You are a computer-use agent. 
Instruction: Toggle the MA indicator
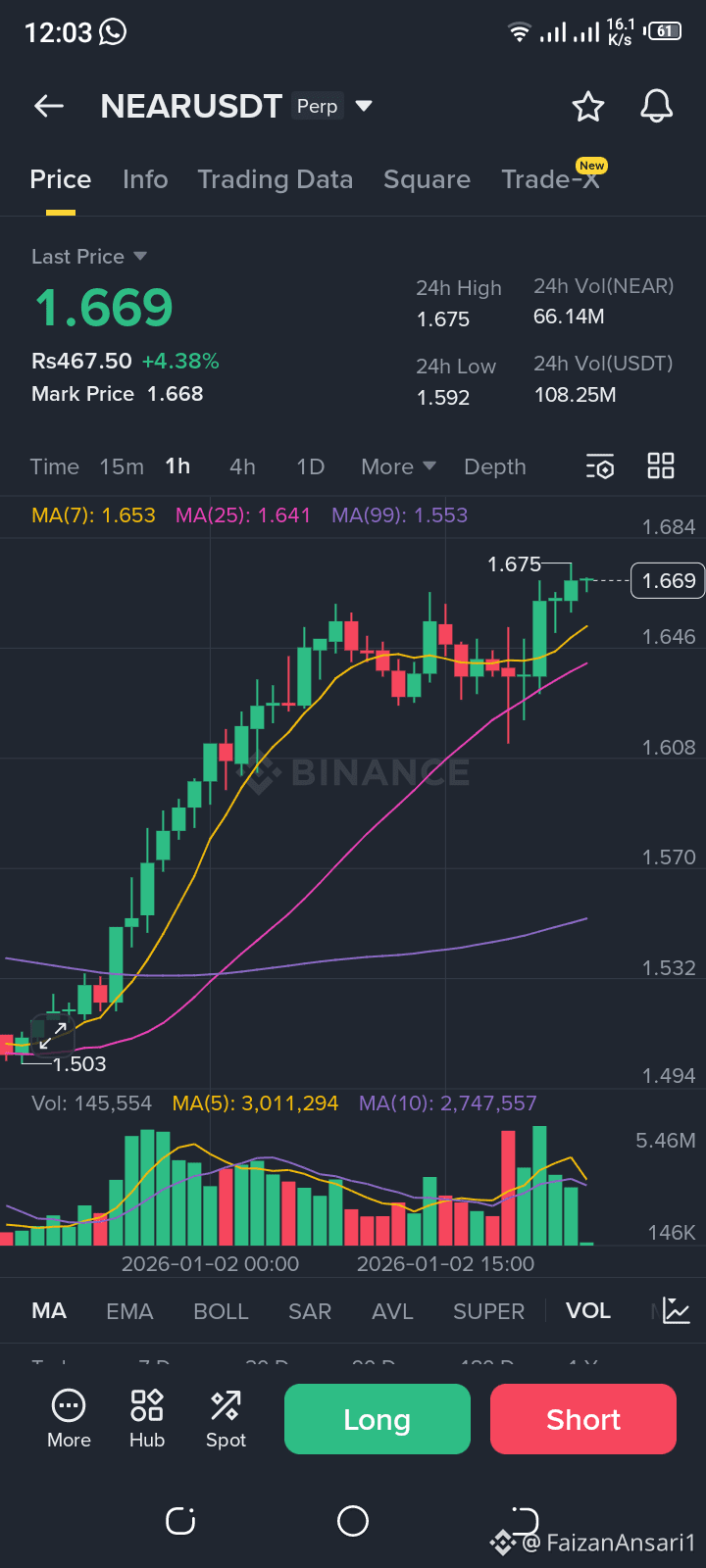click(x=49, y=1311)
